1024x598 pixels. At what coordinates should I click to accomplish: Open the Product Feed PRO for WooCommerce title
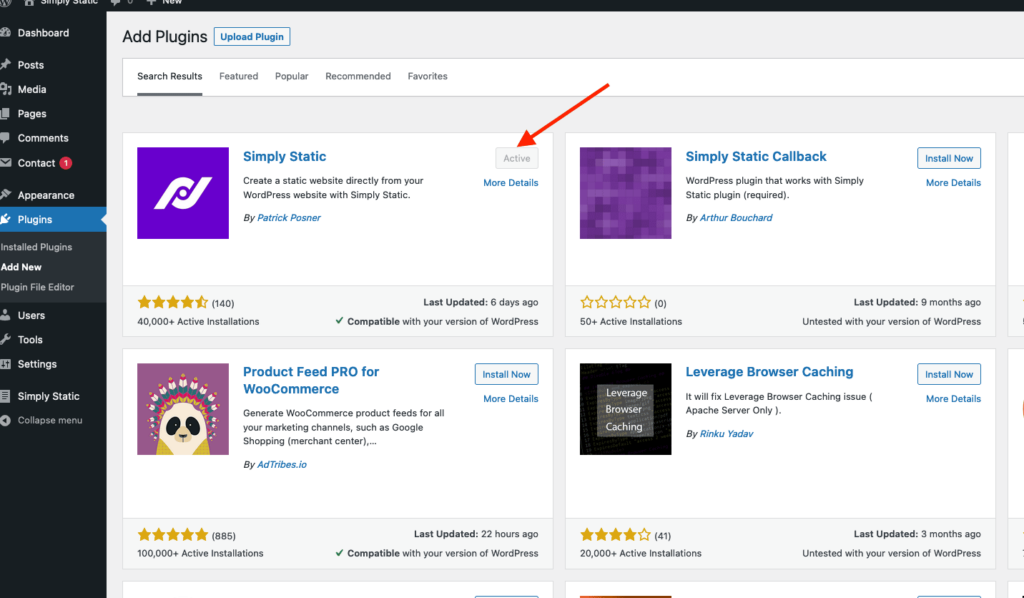tap(311, 380)
